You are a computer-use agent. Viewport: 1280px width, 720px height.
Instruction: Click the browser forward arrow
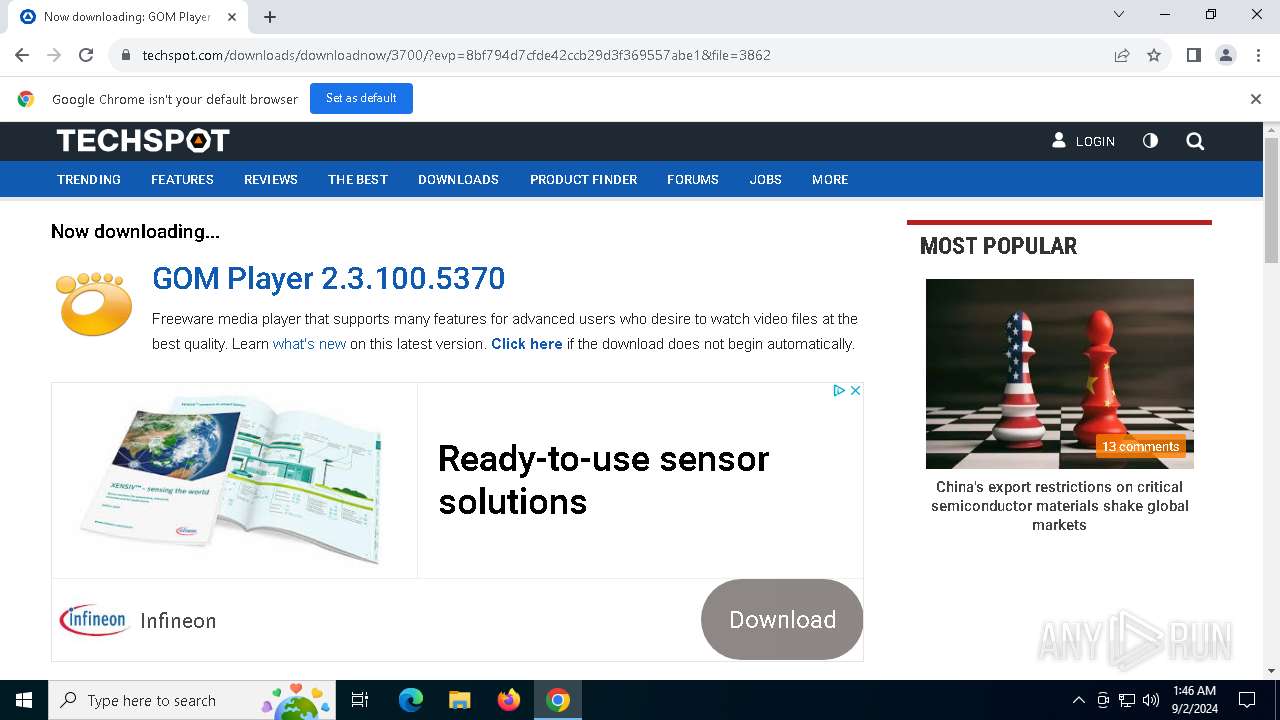54,55
